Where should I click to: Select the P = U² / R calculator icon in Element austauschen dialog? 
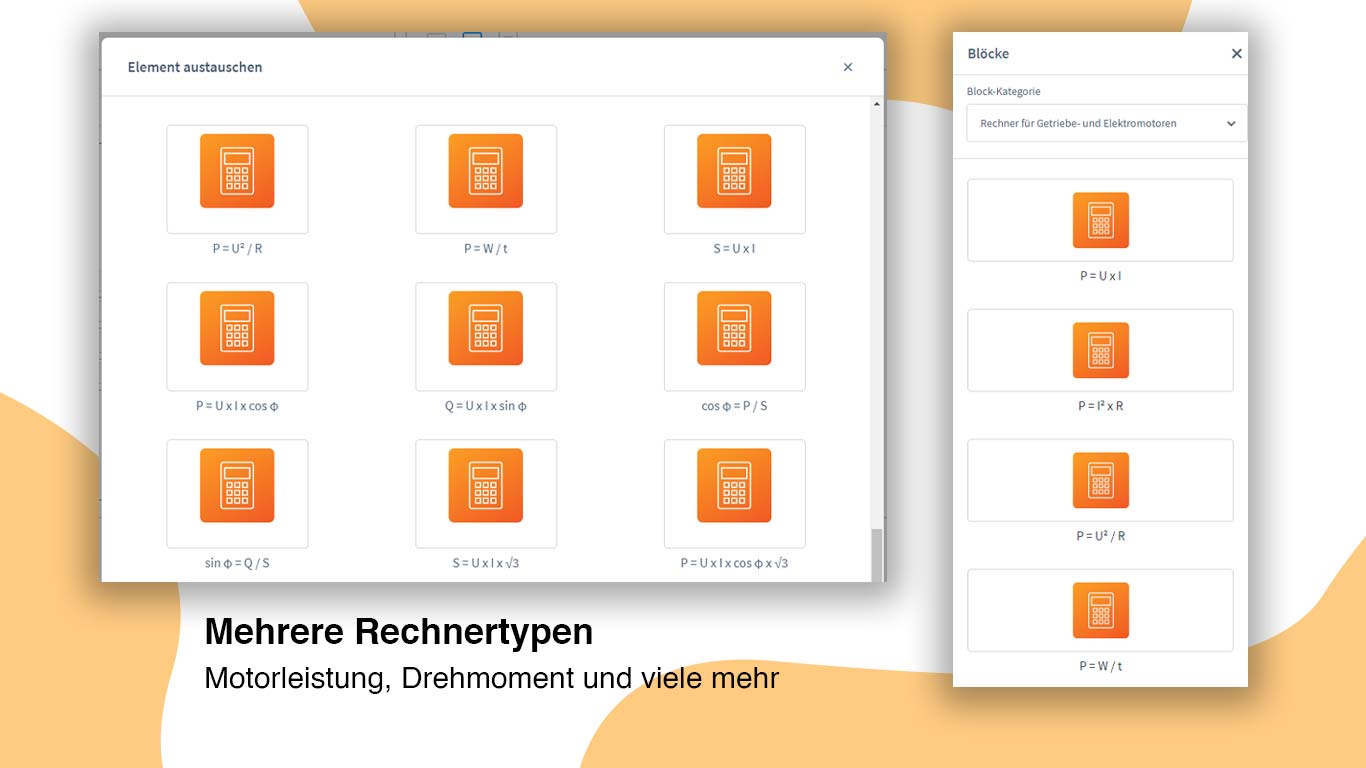point(237,171)
